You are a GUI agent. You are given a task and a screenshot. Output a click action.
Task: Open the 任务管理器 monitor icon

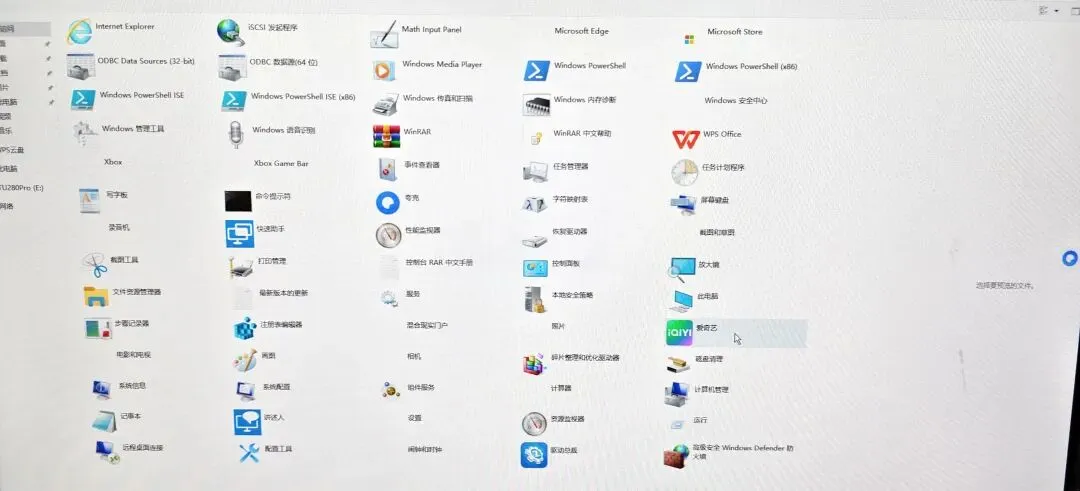[536, 171]
